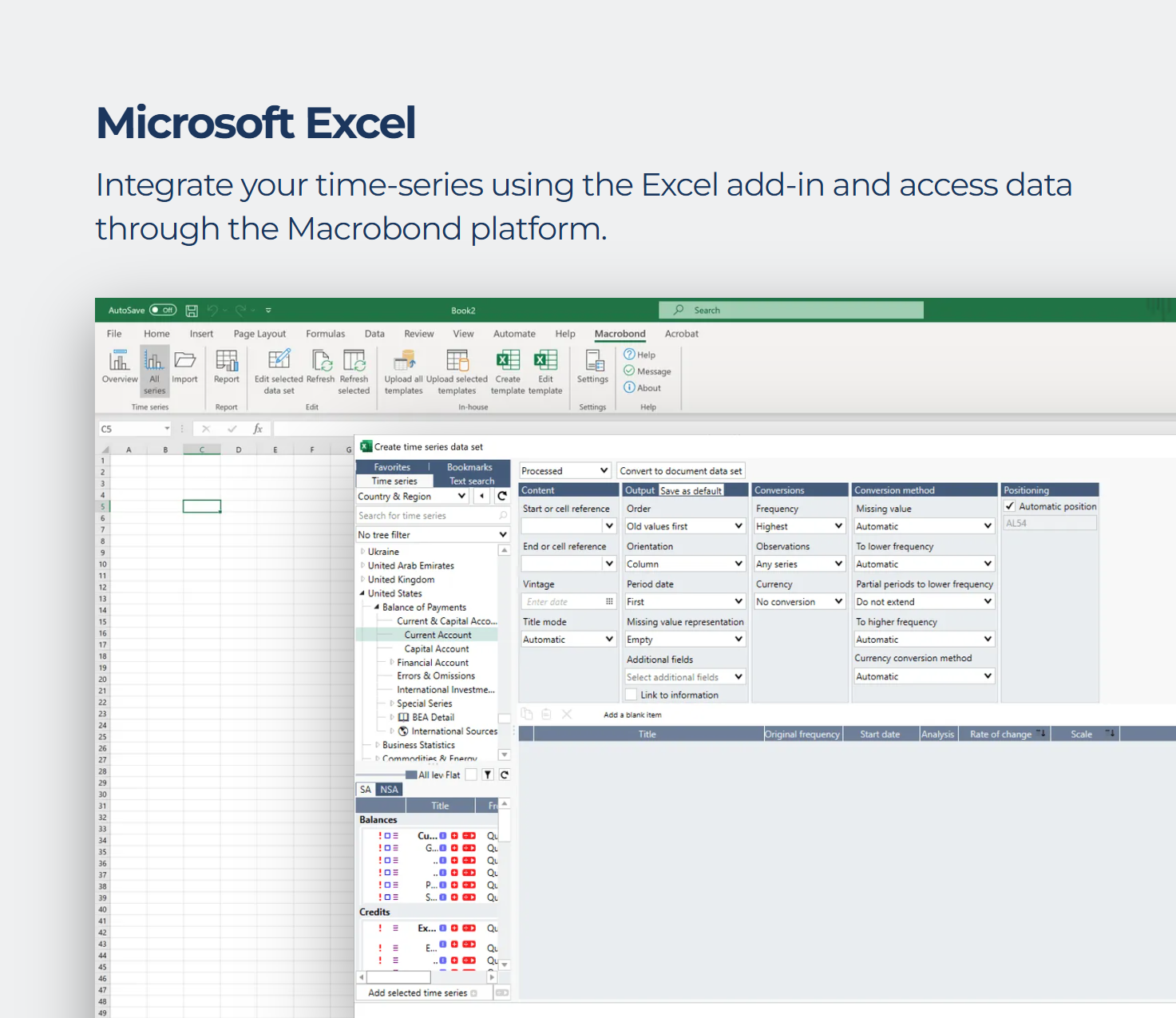Open the Currency dropdown showing No conversion

(x=800, y=602)
